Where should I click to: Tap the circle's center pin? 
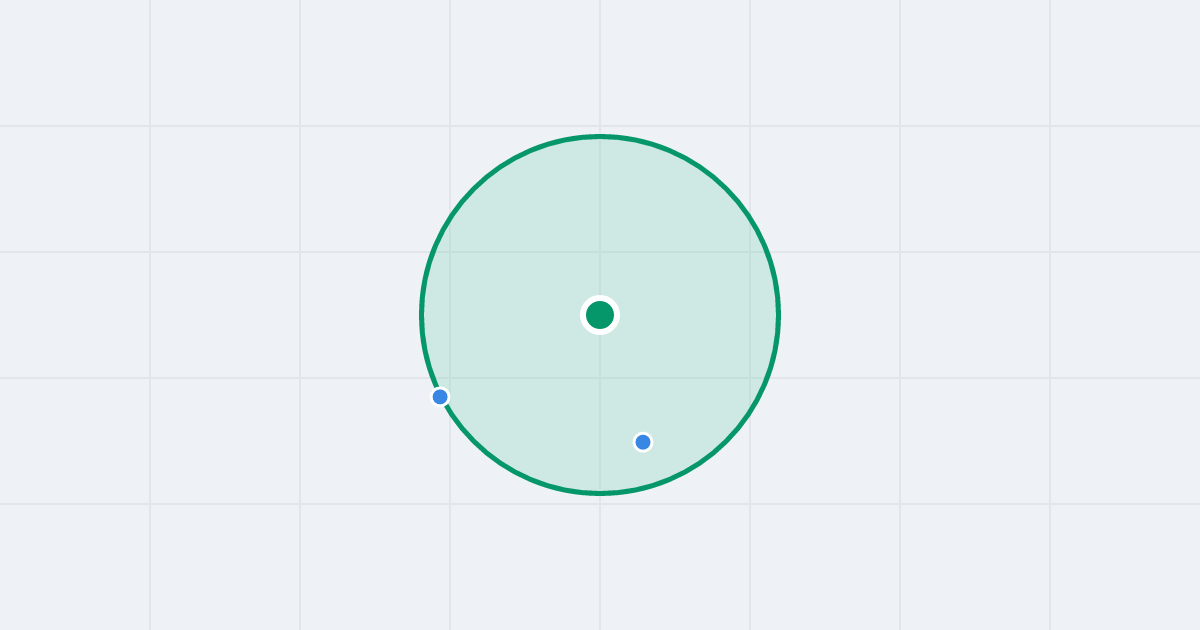coord(600,315)
